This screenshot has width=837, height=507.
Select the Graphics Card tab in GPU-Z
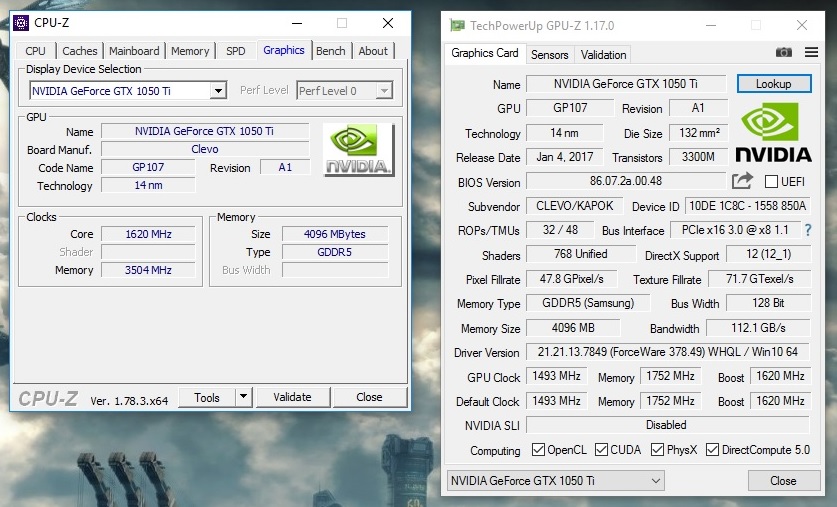pos(485,53)
